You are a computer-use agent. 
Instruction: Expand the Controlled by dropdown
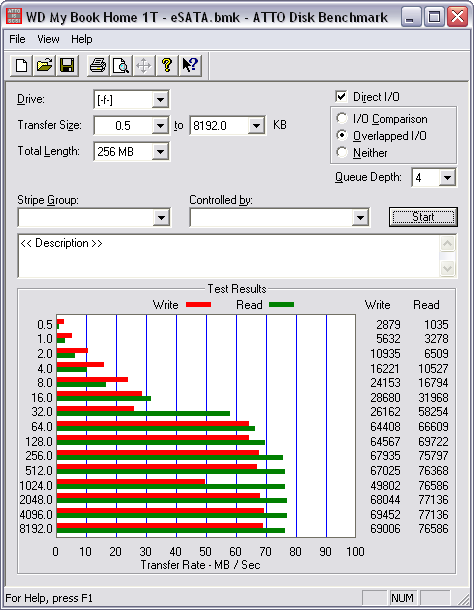coord(360,217)
